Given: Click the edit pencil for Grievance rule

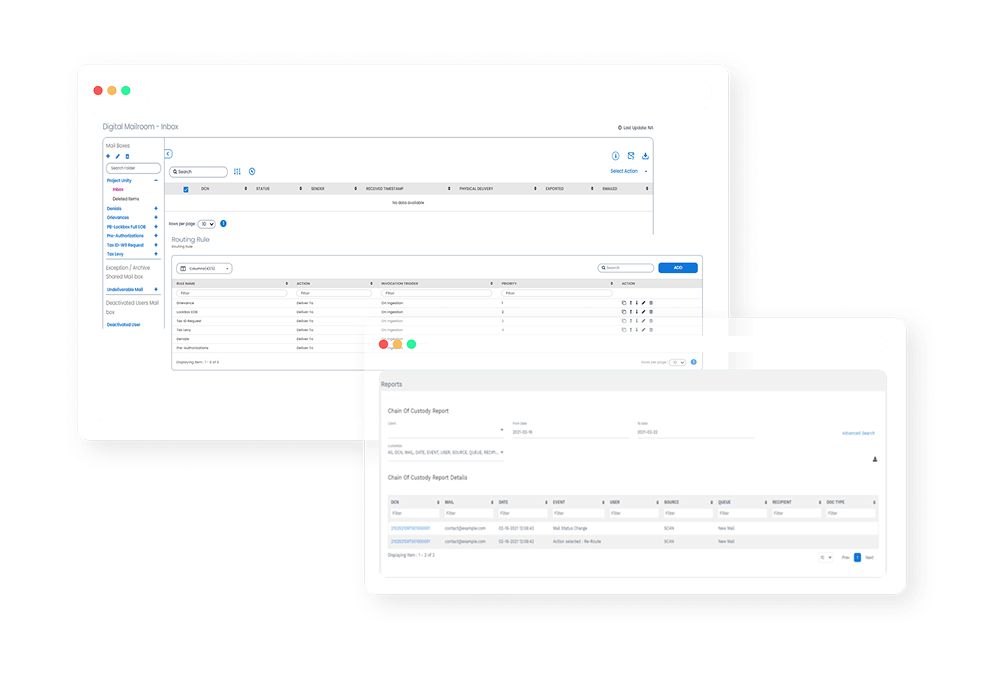Looking at the screenshot, I should (x=642, y=302).
